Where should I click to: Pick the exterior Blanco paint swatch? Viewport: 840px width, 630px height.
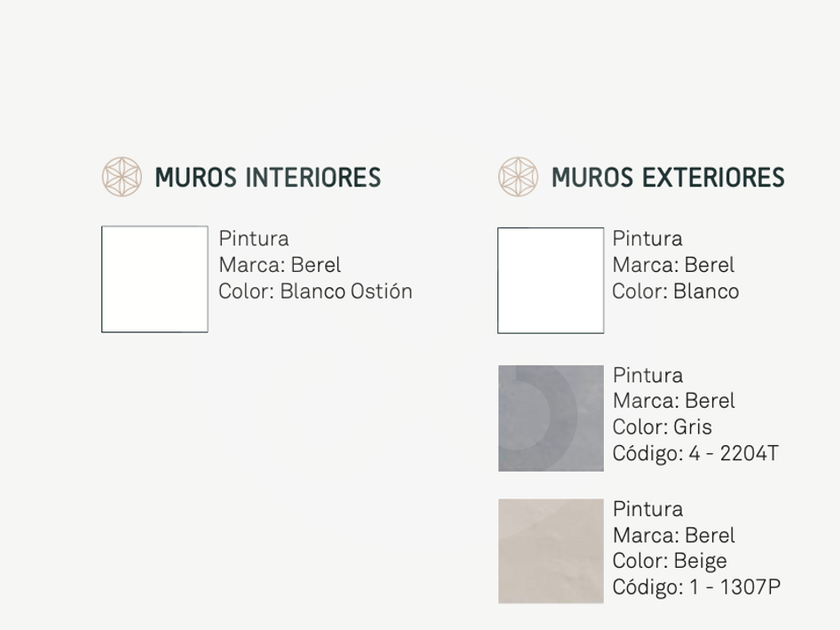551,280
